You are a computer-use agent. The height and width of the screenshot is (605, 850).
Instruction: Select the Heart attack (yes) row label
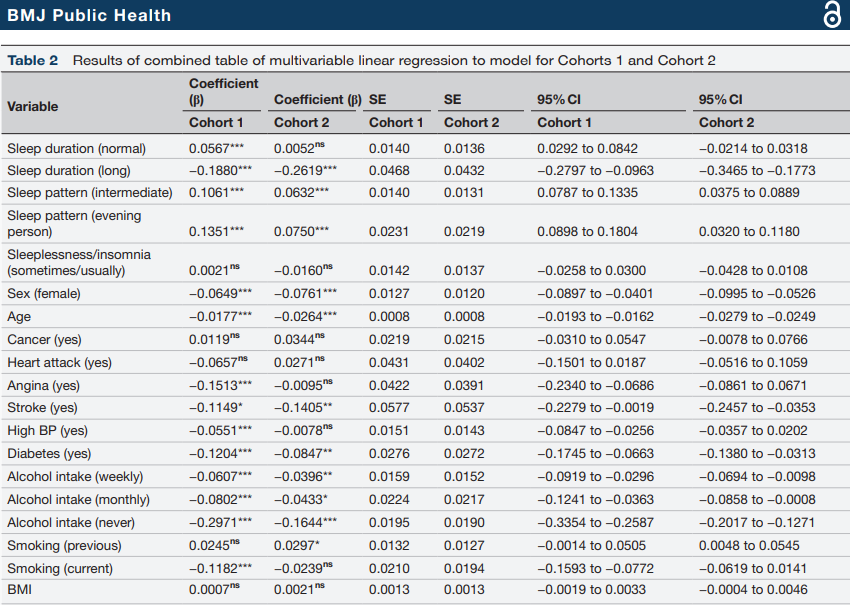pos(59,362)
